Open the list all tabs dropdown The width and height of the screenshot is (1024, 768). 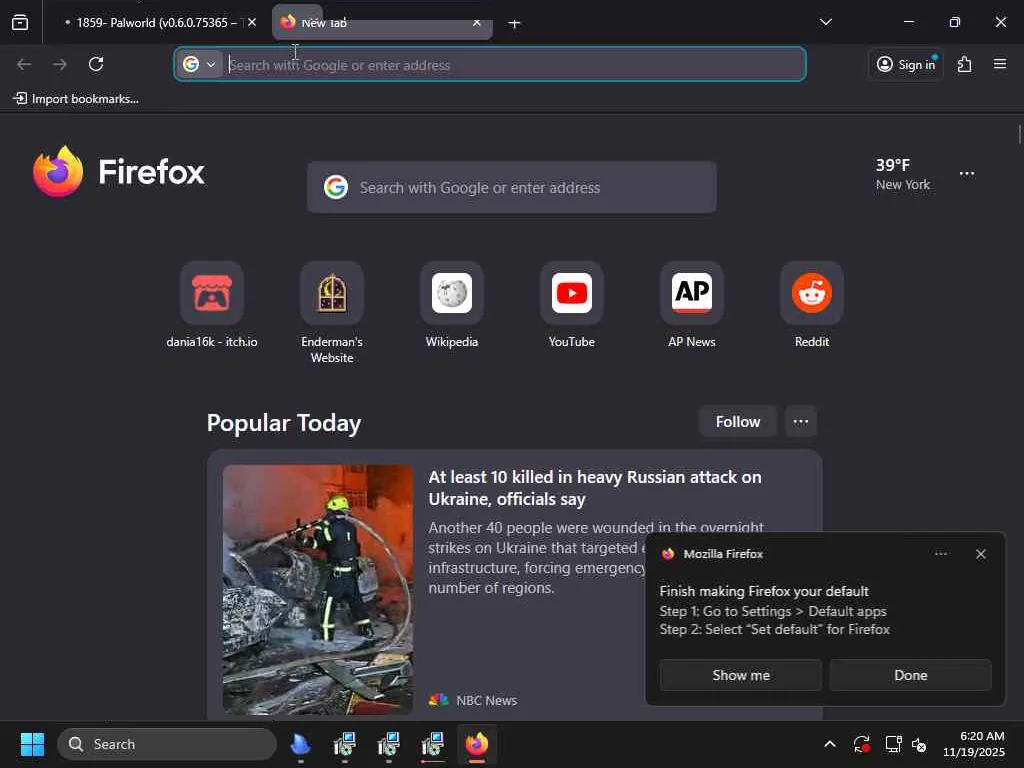point(826,23)
